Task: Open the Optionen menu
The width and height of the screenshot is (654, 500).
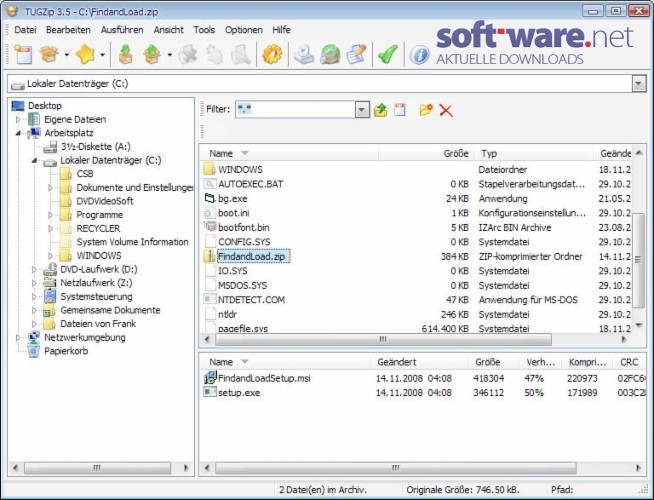Action: click(244, 30)
